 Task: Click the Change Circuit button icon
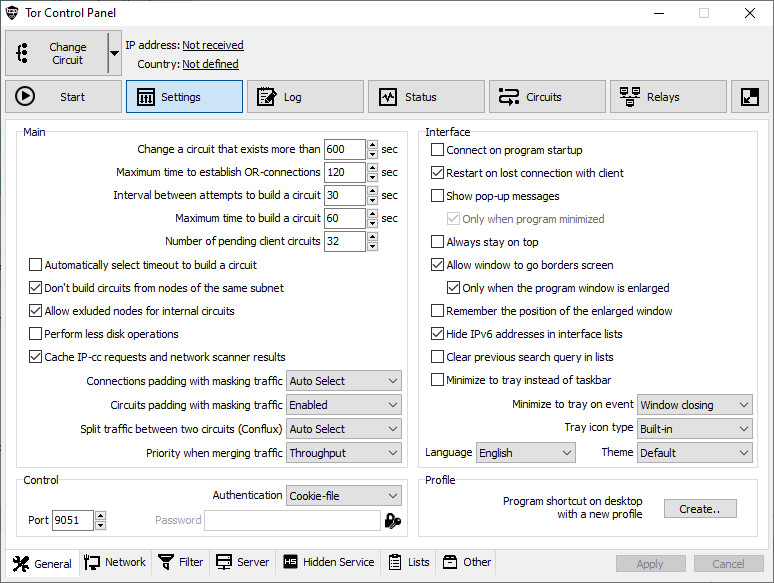pyautogui.click(x=22, y=53)
